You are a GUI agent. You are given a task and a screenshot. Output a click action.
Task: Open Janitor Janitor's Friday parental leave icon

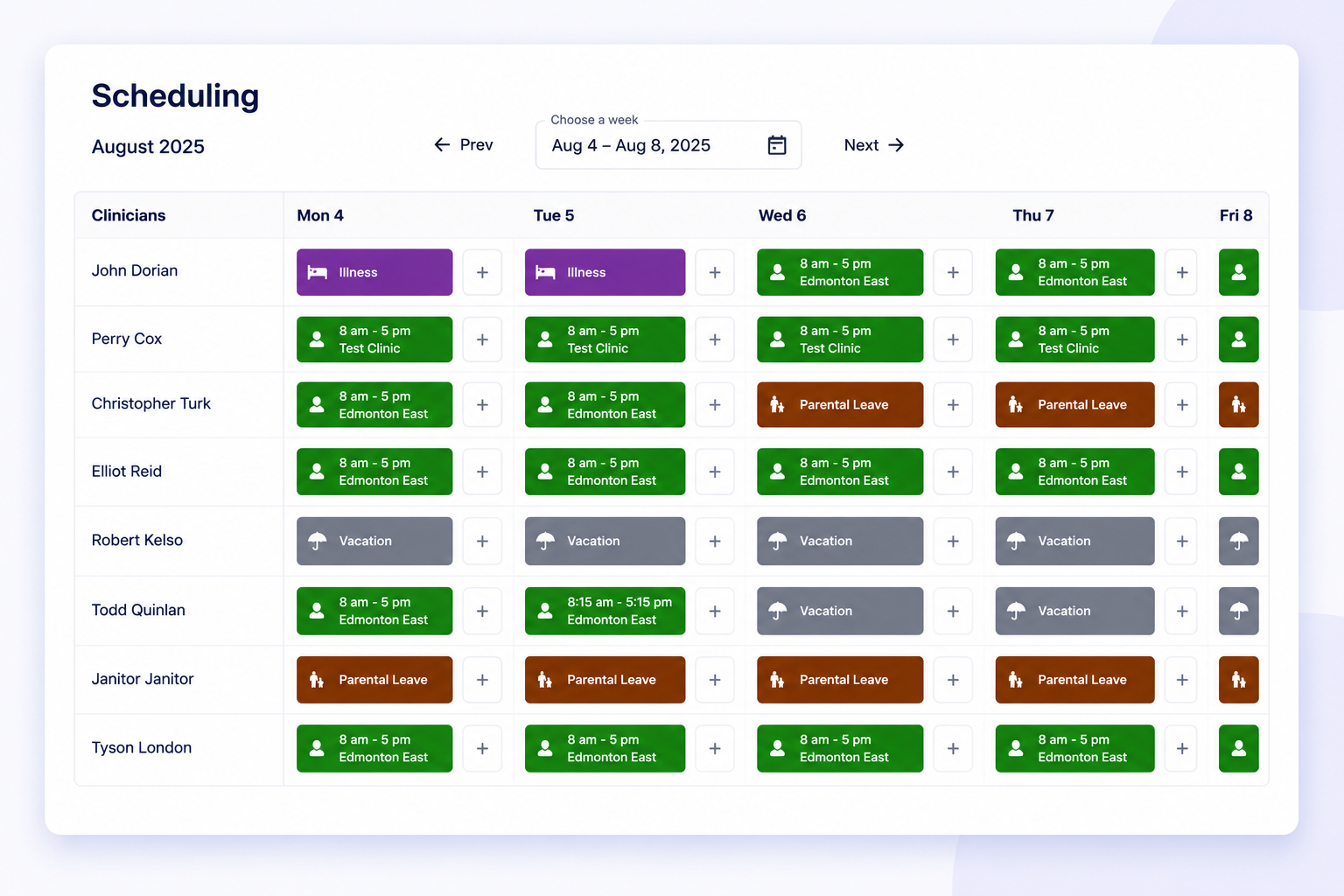(1239, 680)
